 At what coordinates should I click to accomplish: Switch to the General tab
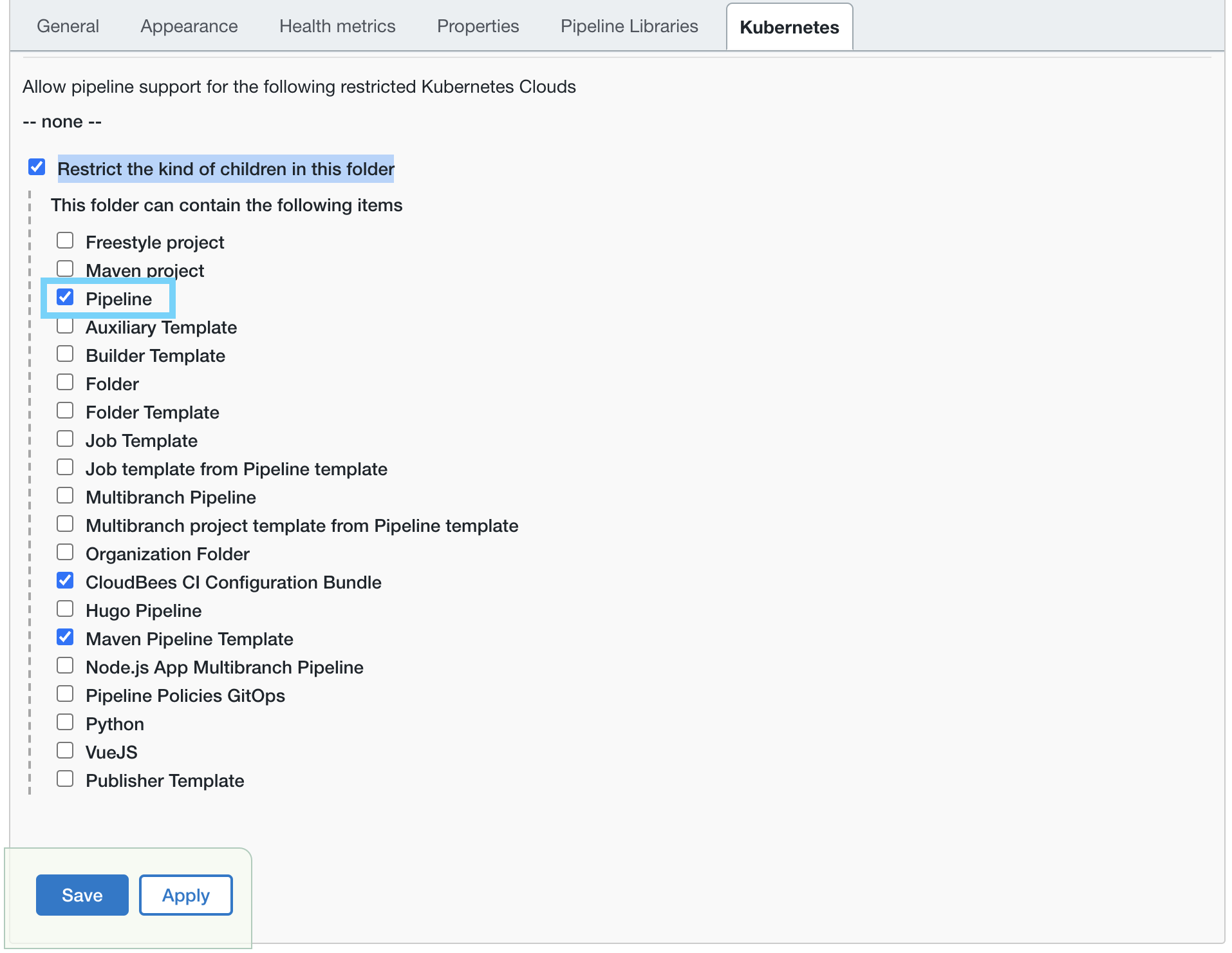coord(68,26)
